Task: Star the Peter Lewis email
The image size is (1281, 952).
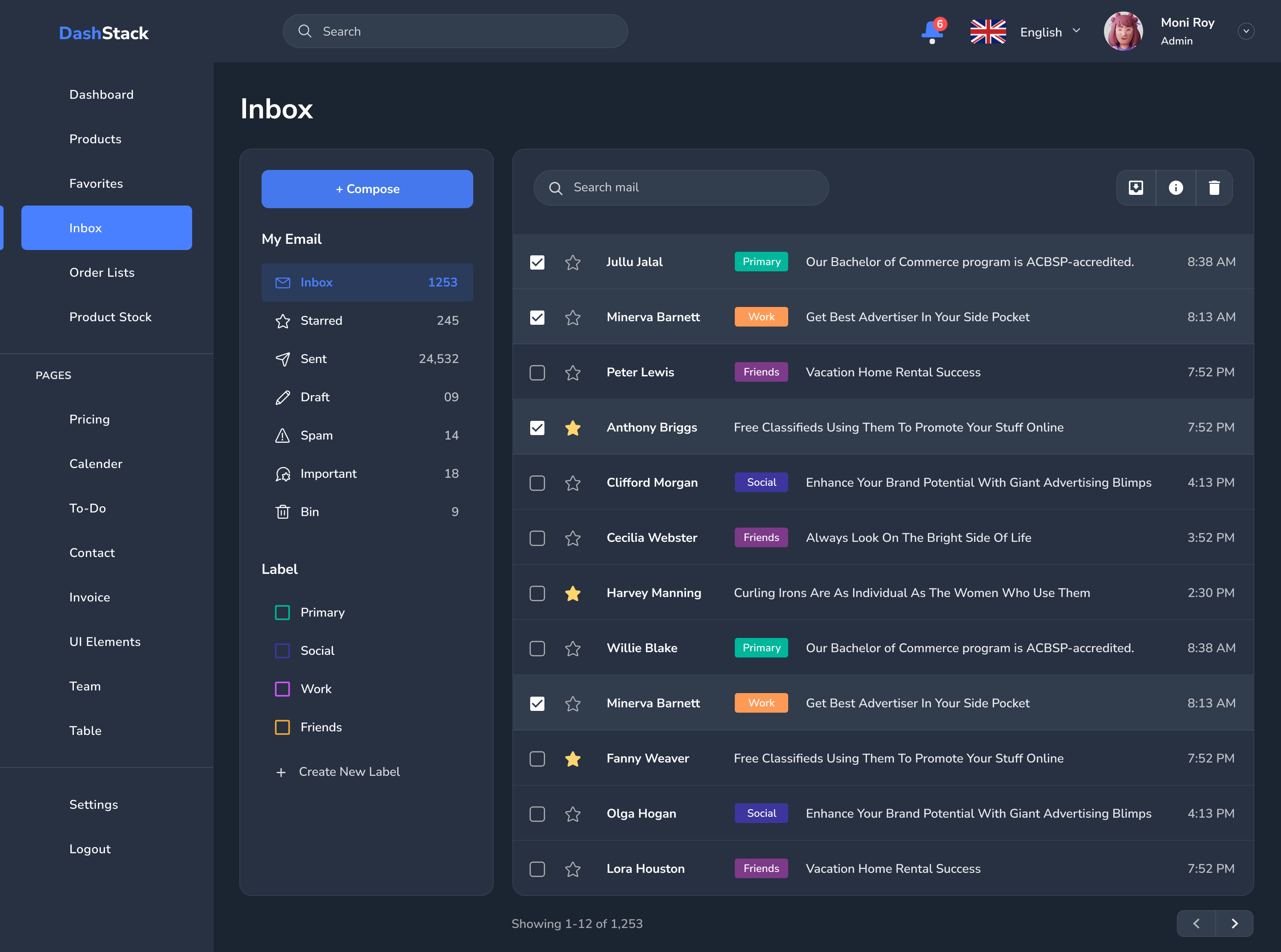Action: coord(573,373)
